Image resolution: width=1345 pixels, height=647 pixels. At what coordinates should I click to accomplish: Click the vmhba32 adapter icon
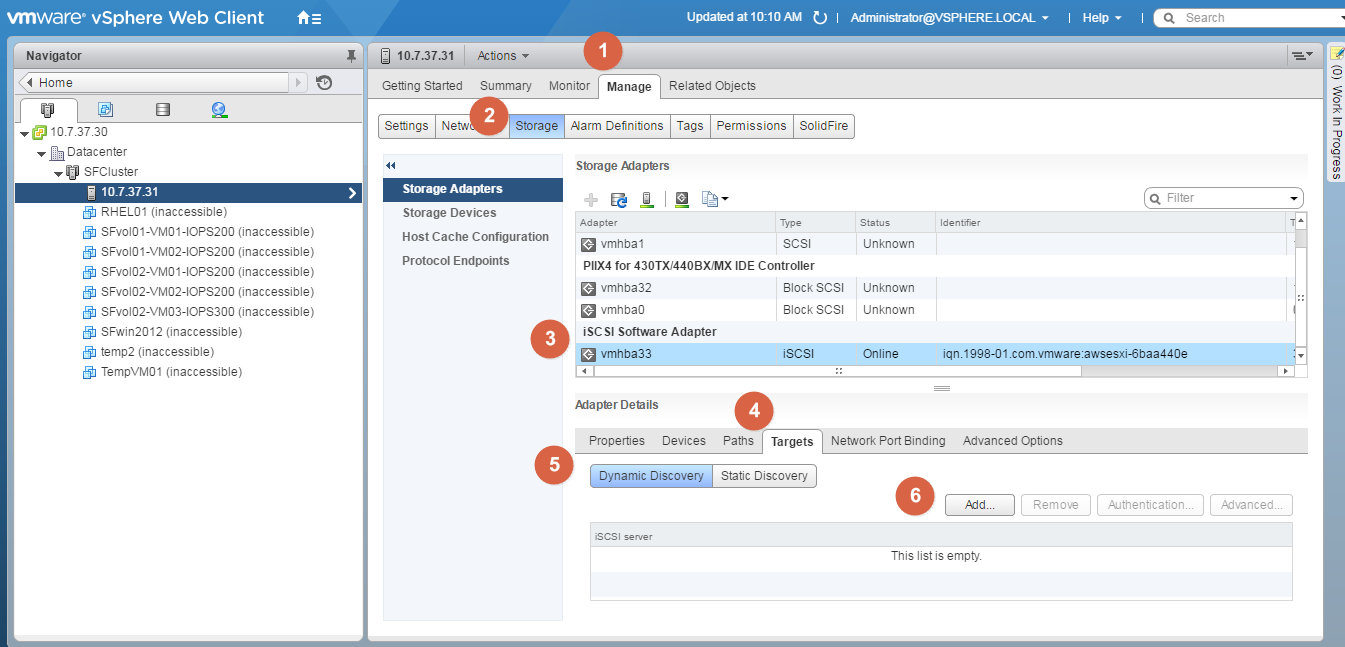click(588, 288)
